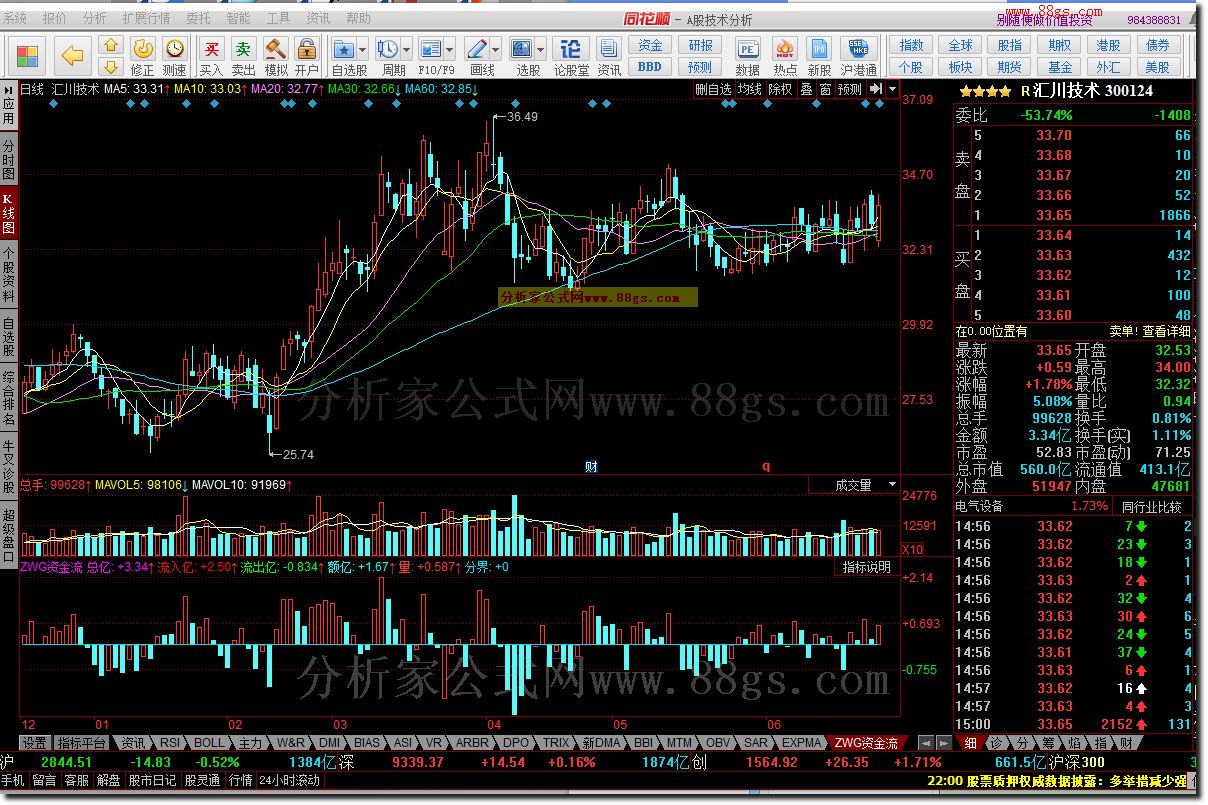
Task: Open the 资讯 news icon in toolbar
Action: [609, 56]
